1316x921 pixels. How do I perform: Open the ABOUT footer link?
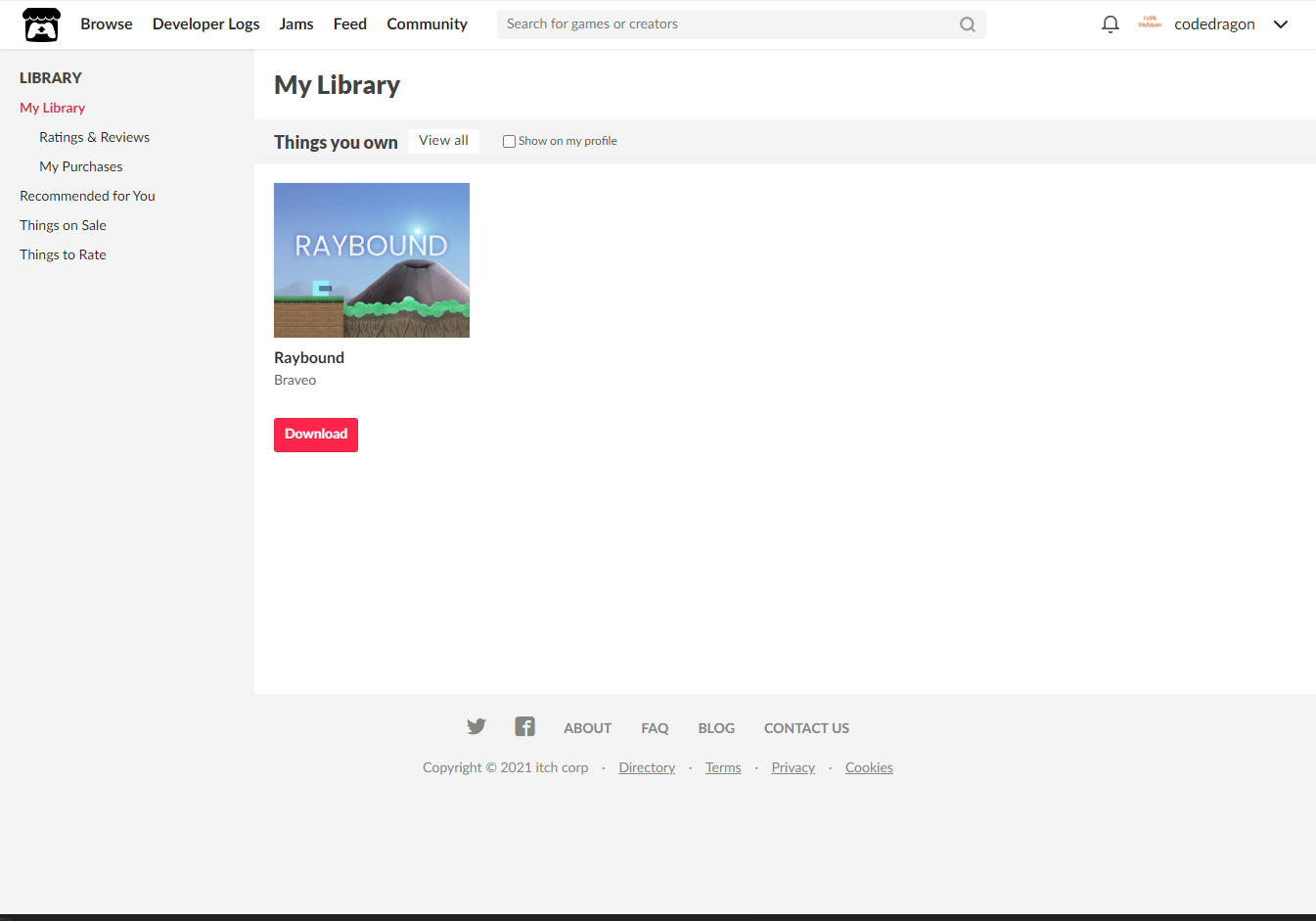pyautogui.click(x=587, y=728)
